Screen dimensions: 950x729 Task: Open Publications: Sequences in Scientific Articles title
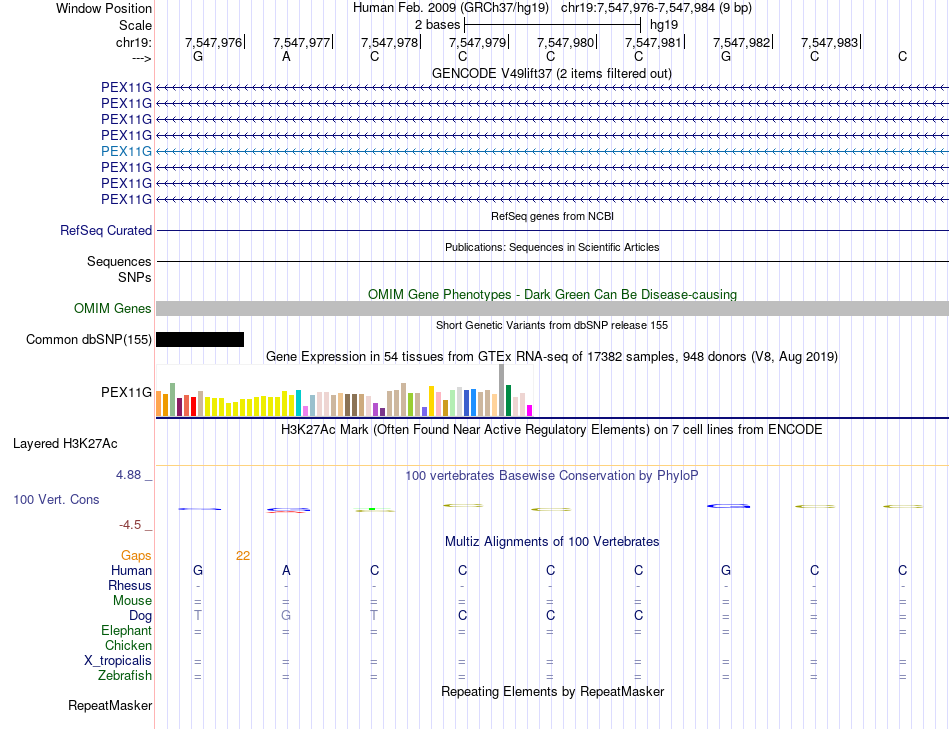[552, 247]
